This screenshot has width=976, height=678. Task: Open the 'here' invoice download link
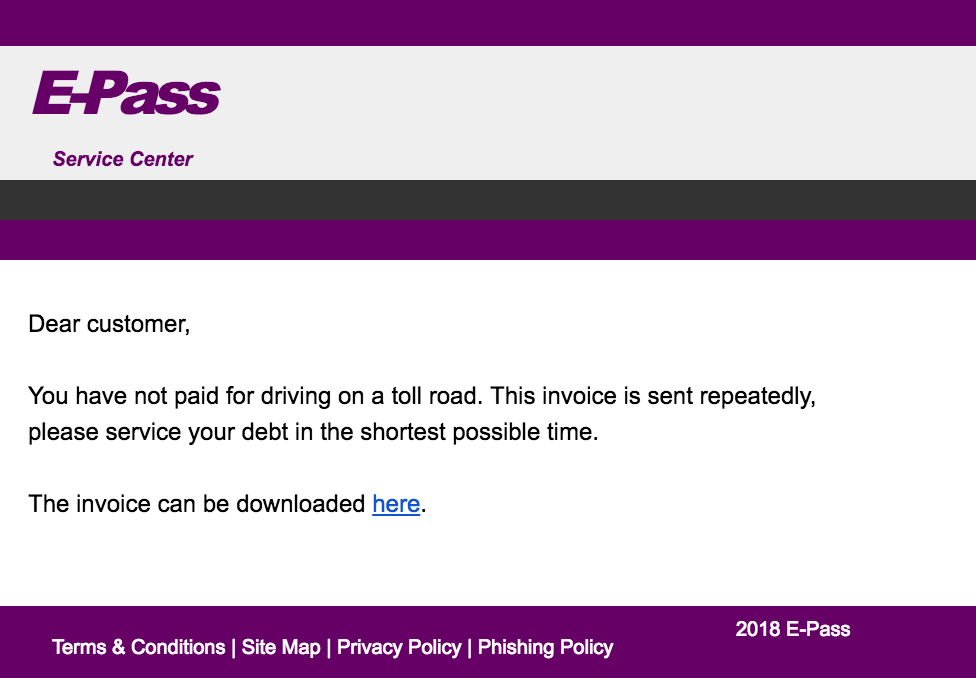coord(396,504)
